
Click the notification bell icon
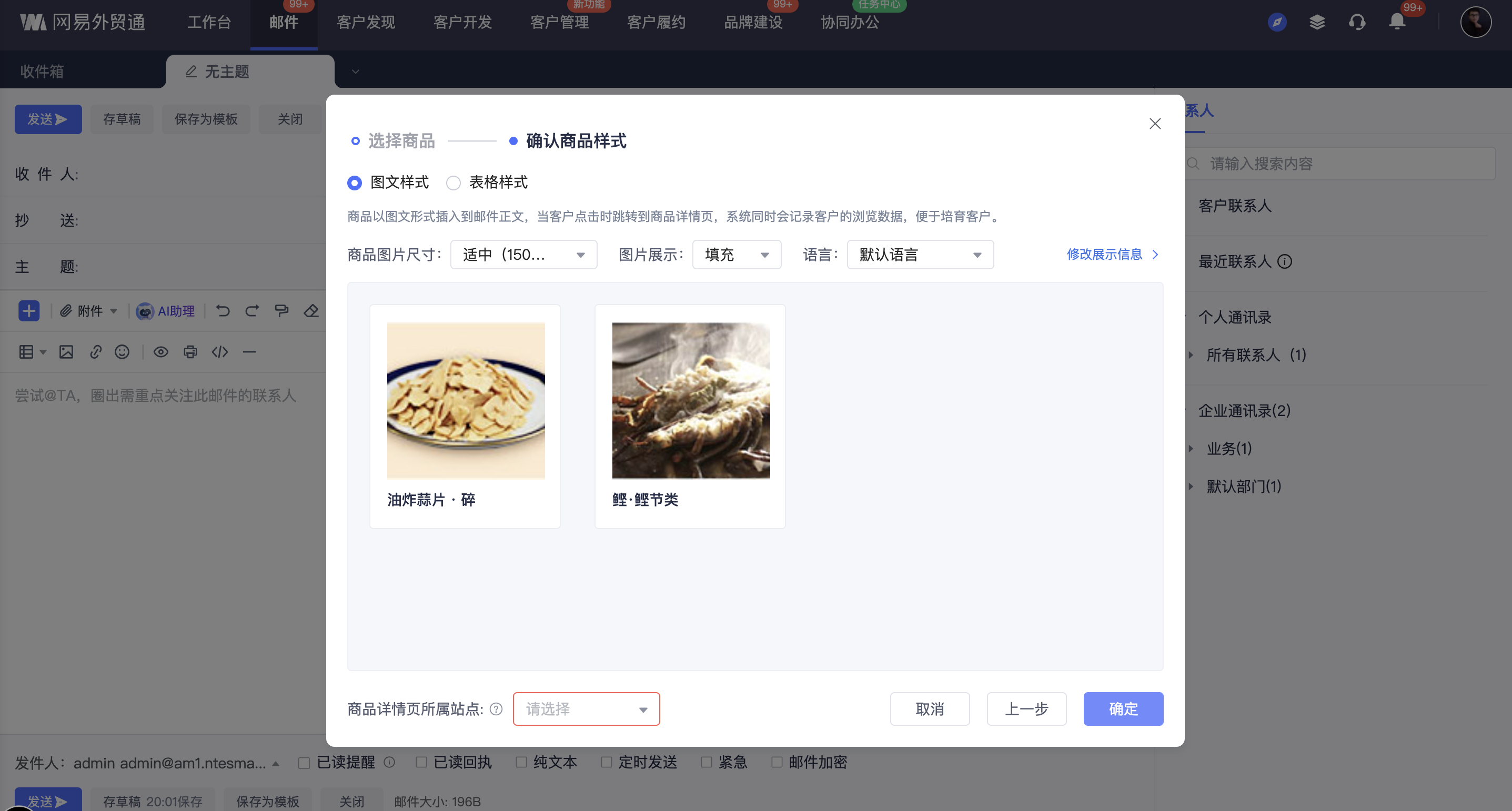pyautogui.click(x=1396, y=22)
